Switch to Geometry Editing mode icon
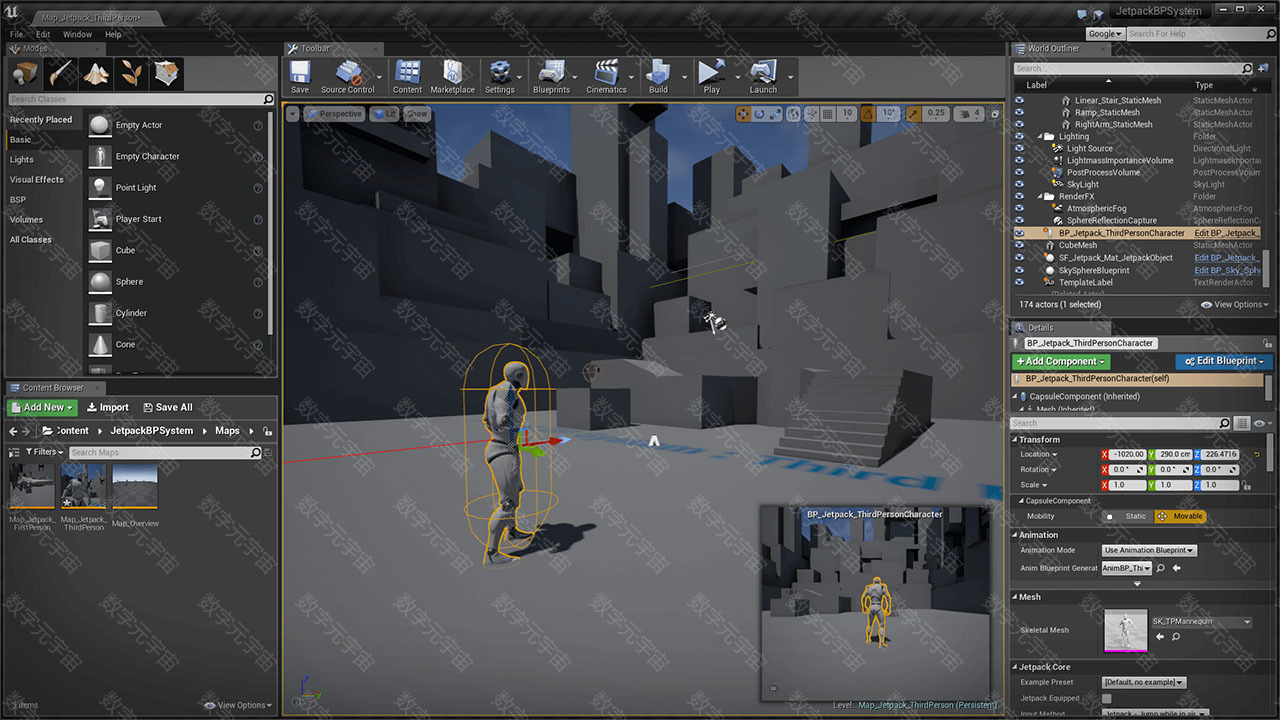The width and height of the screenshot is (1280, 720). pyautogui.click(x=167, y=73)
